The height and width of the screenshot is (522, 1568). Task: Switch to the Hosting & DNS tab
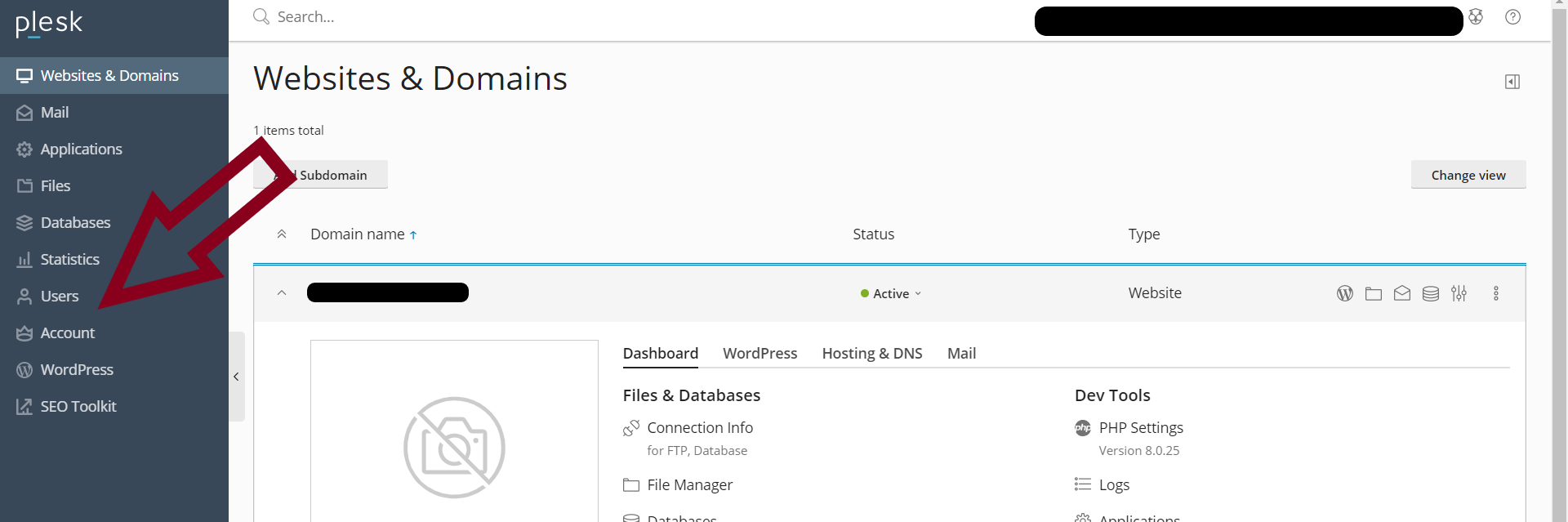[872, 353]
